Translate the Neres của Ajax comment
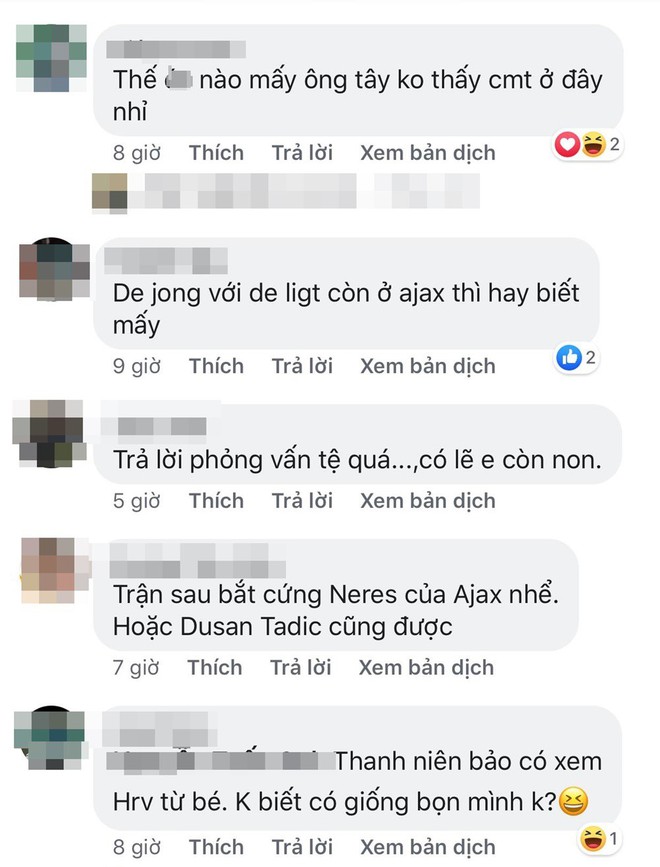The height and width of the screenshot is (867, 660). pos(426,667)
